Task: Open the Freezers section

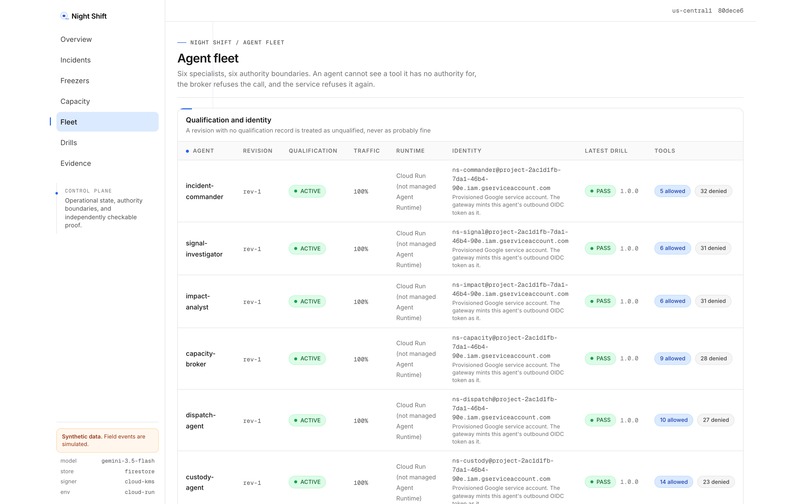Action: click(75, 81)
